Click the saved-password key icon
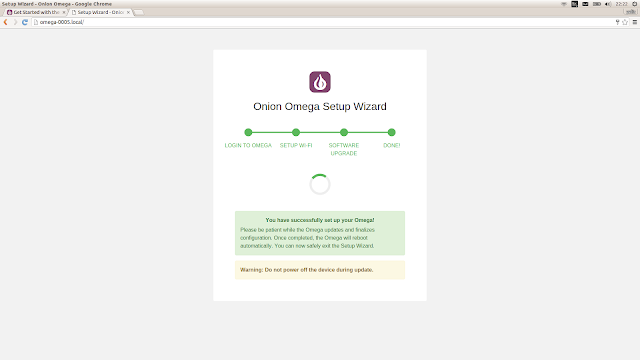 (x=617, y=22)
